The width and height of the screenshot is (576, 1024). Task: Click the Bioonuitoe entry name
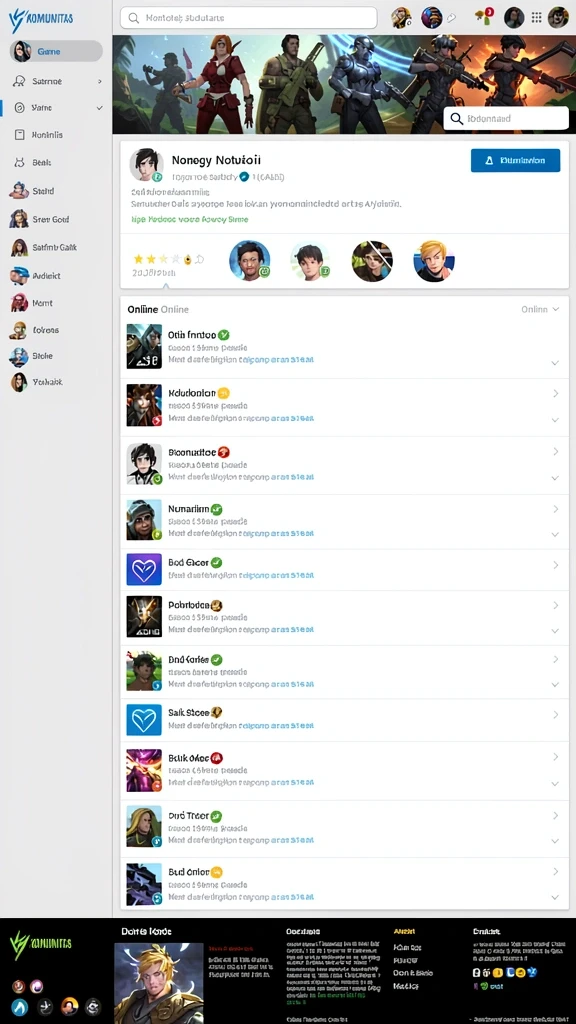[x=192, y=451]
